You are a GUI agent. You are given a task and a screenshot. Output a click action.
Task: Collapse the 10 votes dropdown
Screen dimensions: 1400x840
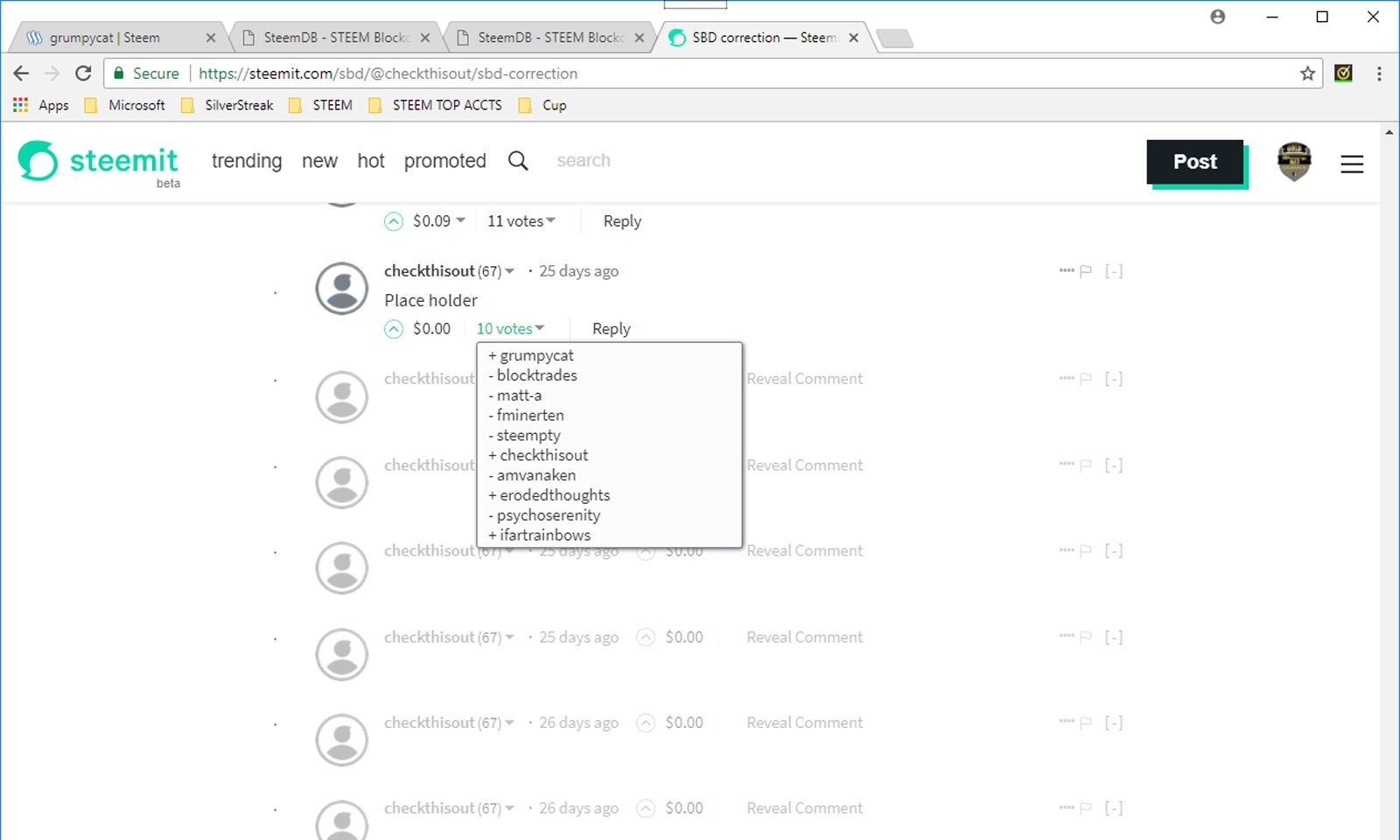click(510, 329)
